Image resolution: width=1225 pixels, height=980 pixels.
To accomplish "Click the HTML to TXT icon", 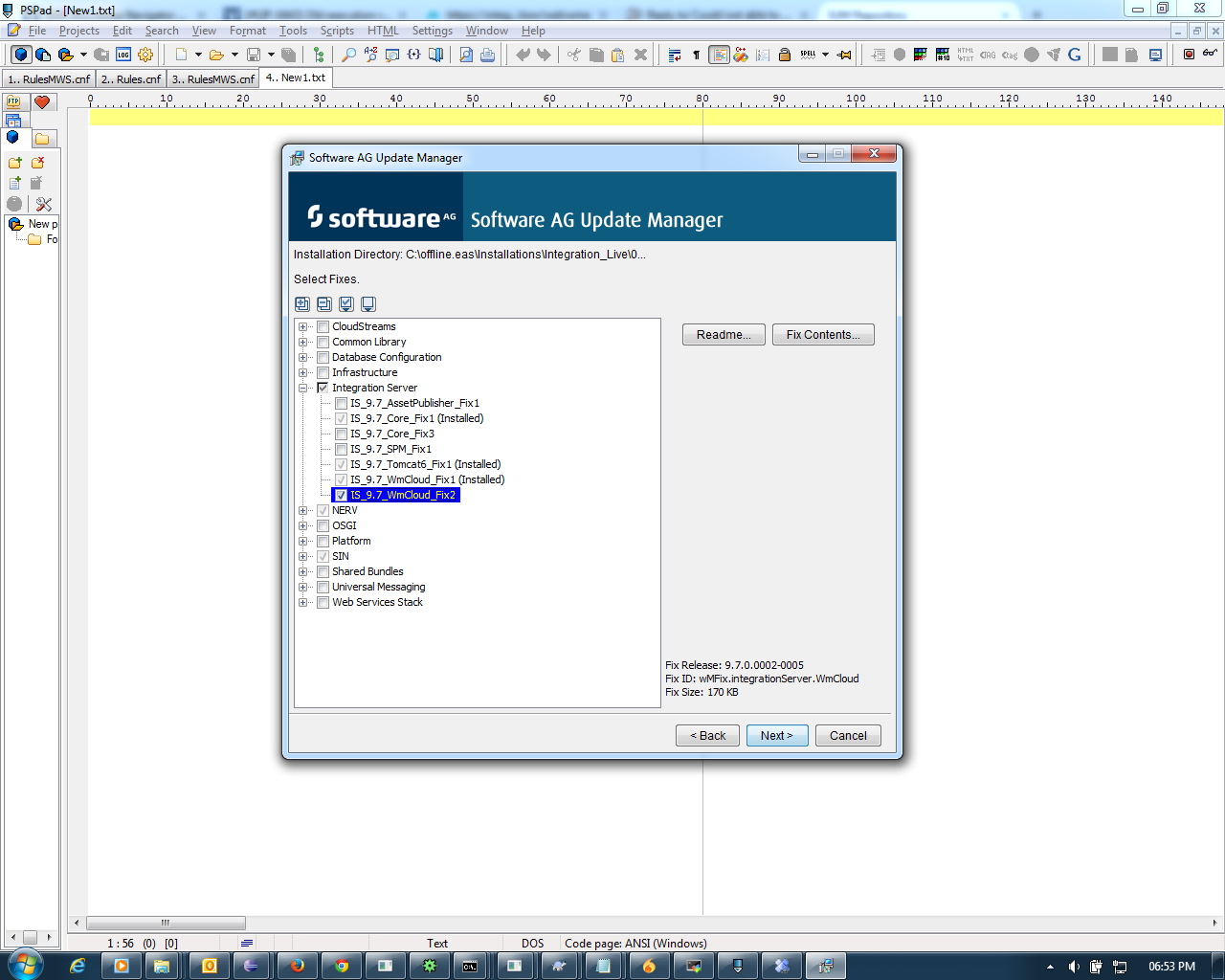I will 966,55.
